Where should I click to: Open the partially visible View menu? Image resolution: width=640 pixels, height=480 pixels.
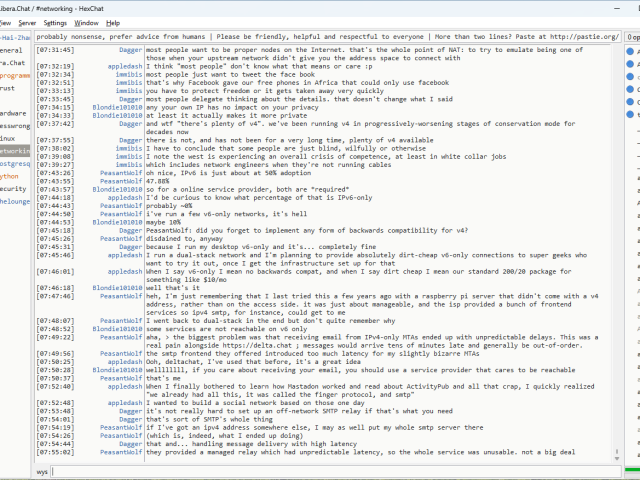6,23
